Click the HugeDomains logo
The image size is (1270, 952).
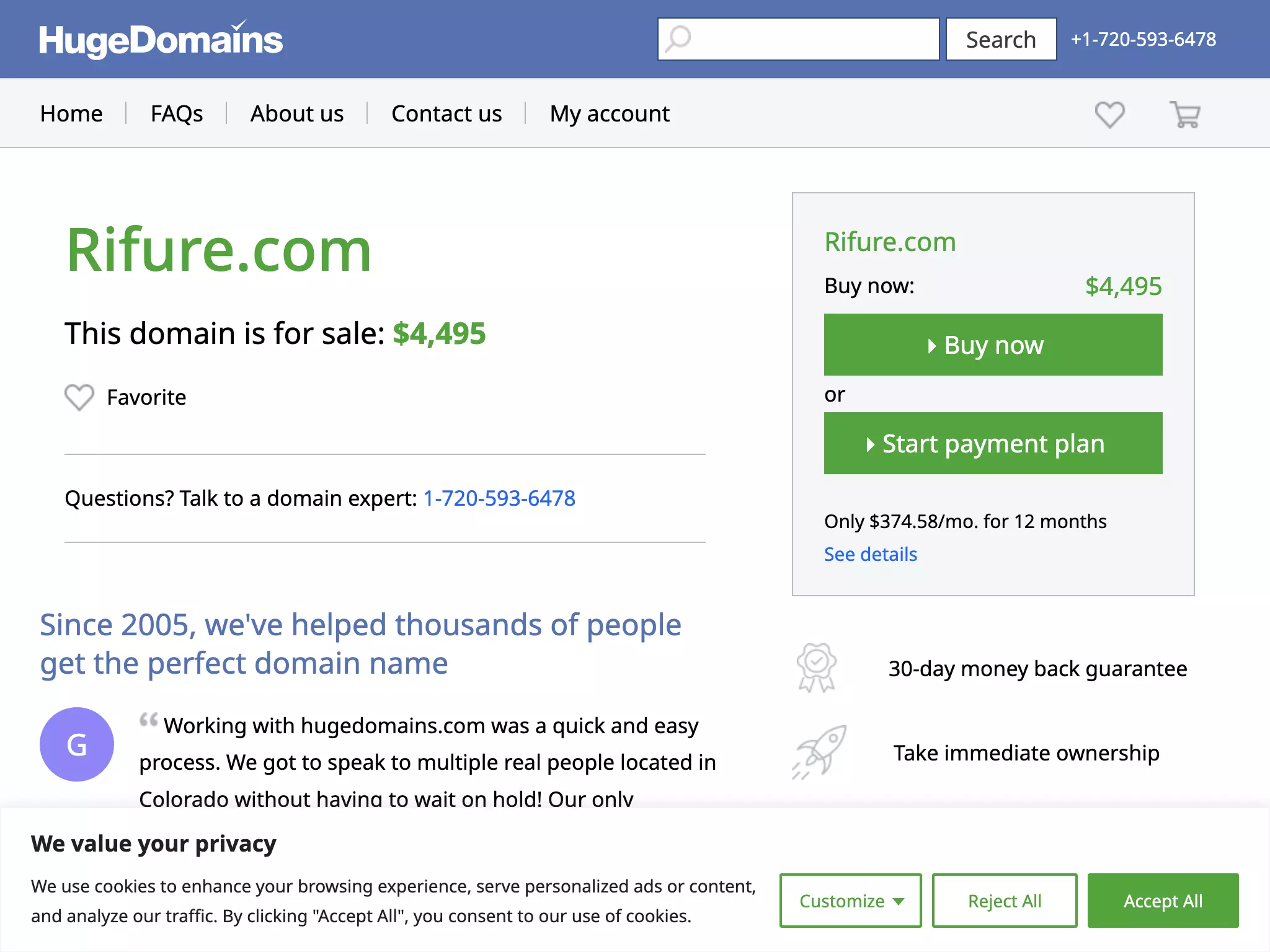pos(161,39)
